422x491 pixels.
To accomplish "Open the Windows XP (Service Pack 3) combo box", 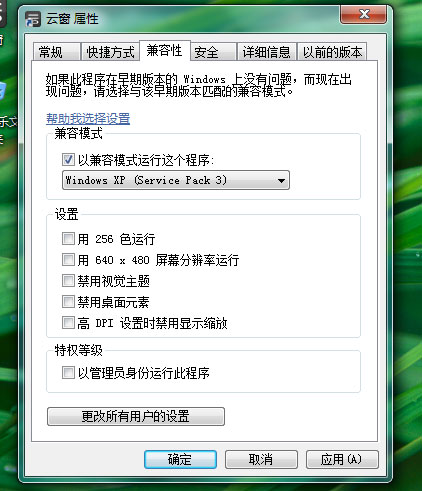I will (x=176, y=180).
